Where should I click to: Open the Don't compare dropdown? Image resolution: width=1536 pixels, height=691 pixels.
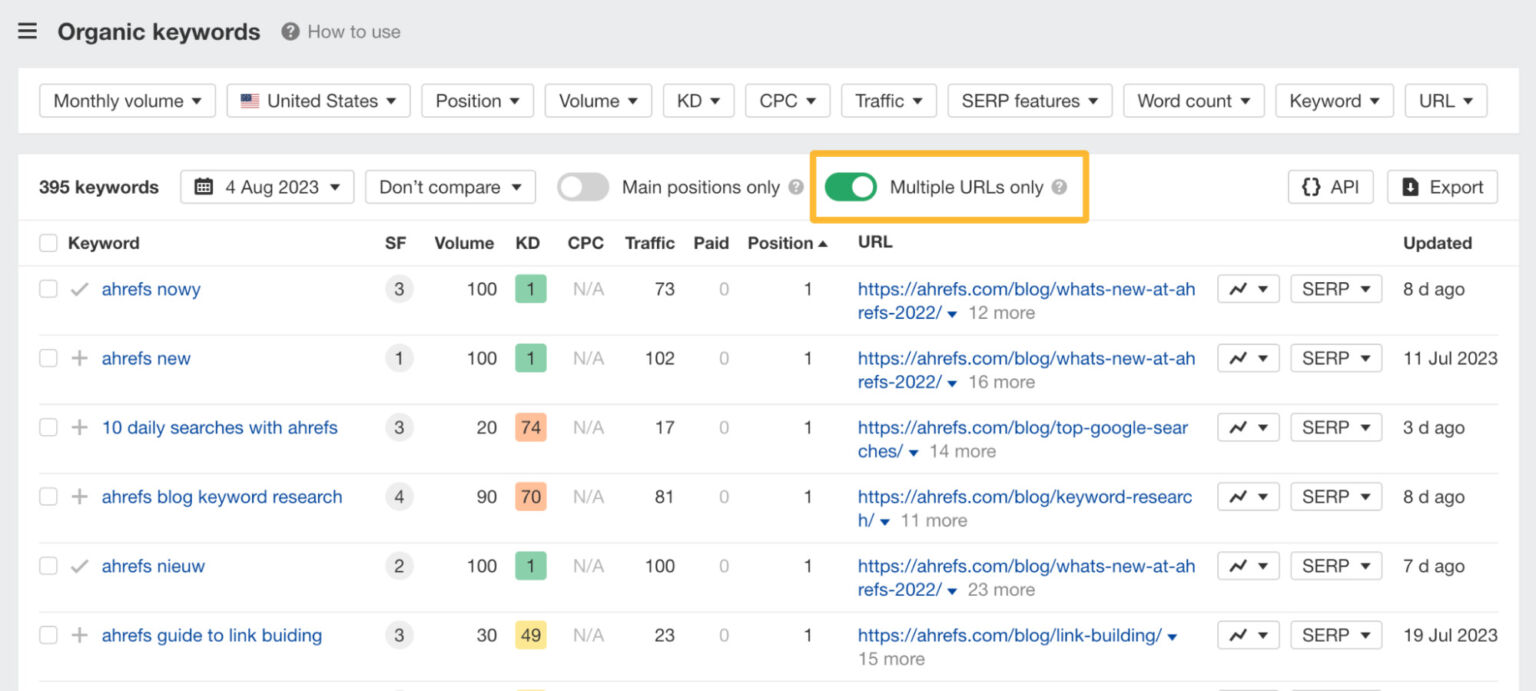click(450, 187)
